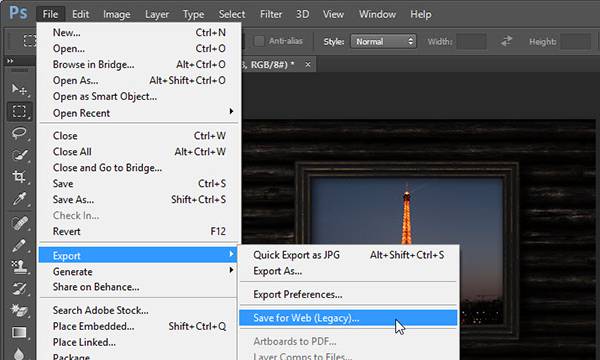Open the Style dropdown showing Normal

[383, 41]
